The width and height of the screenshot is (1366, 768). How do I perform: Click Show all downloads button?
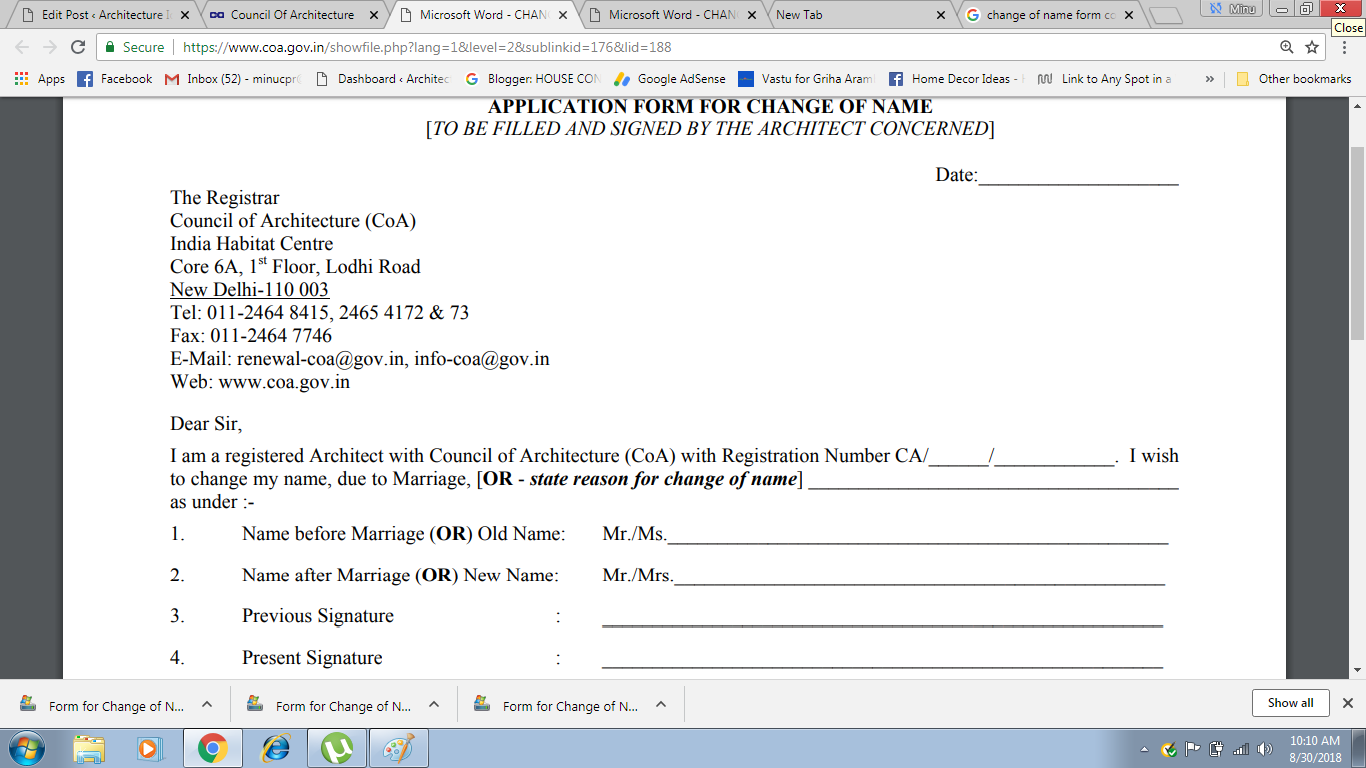1290,703
